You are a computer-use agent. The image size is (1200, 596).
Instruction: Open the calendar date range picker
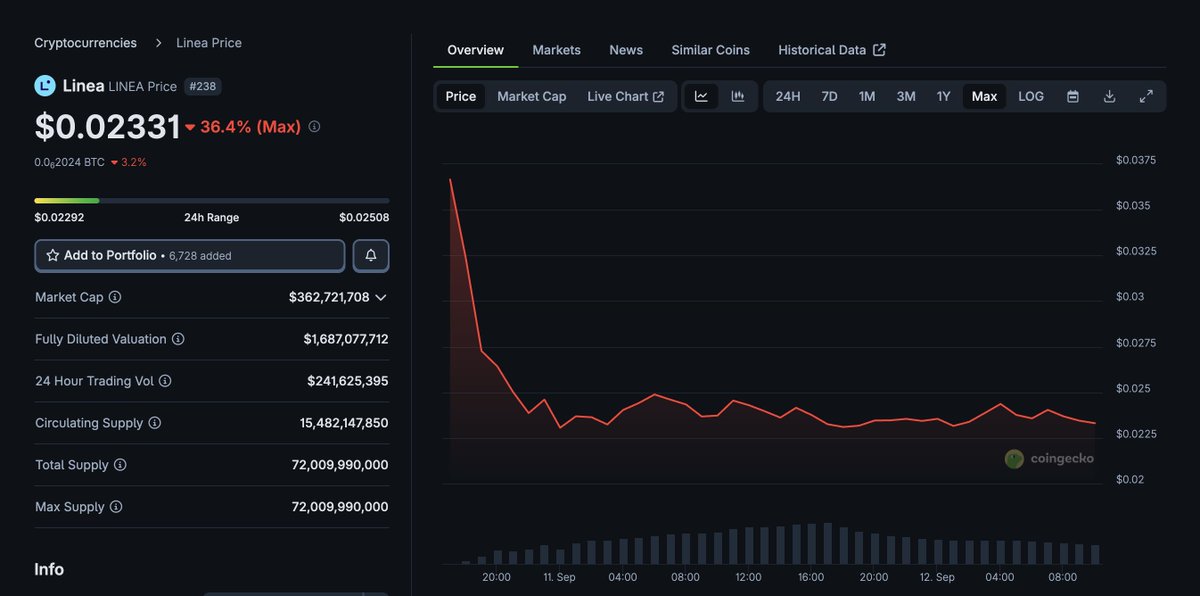tap(1073, 96)
